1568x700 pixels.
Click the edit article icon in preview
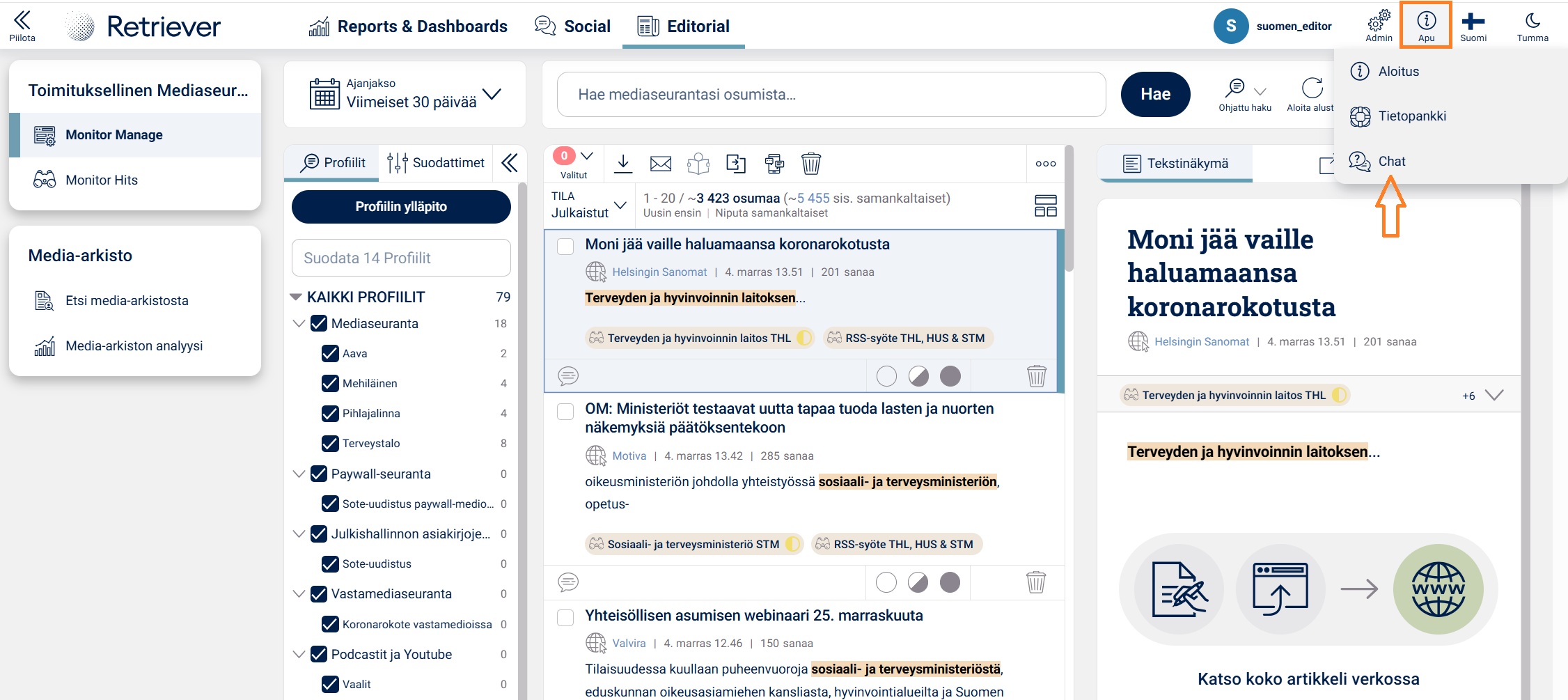(x=1179, y=589)
